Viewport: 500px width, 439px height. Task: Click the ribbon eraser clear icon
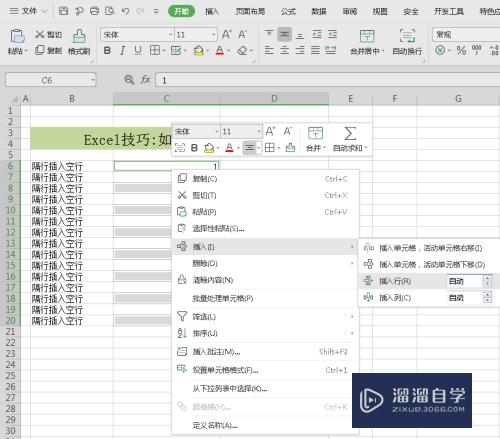243,51
